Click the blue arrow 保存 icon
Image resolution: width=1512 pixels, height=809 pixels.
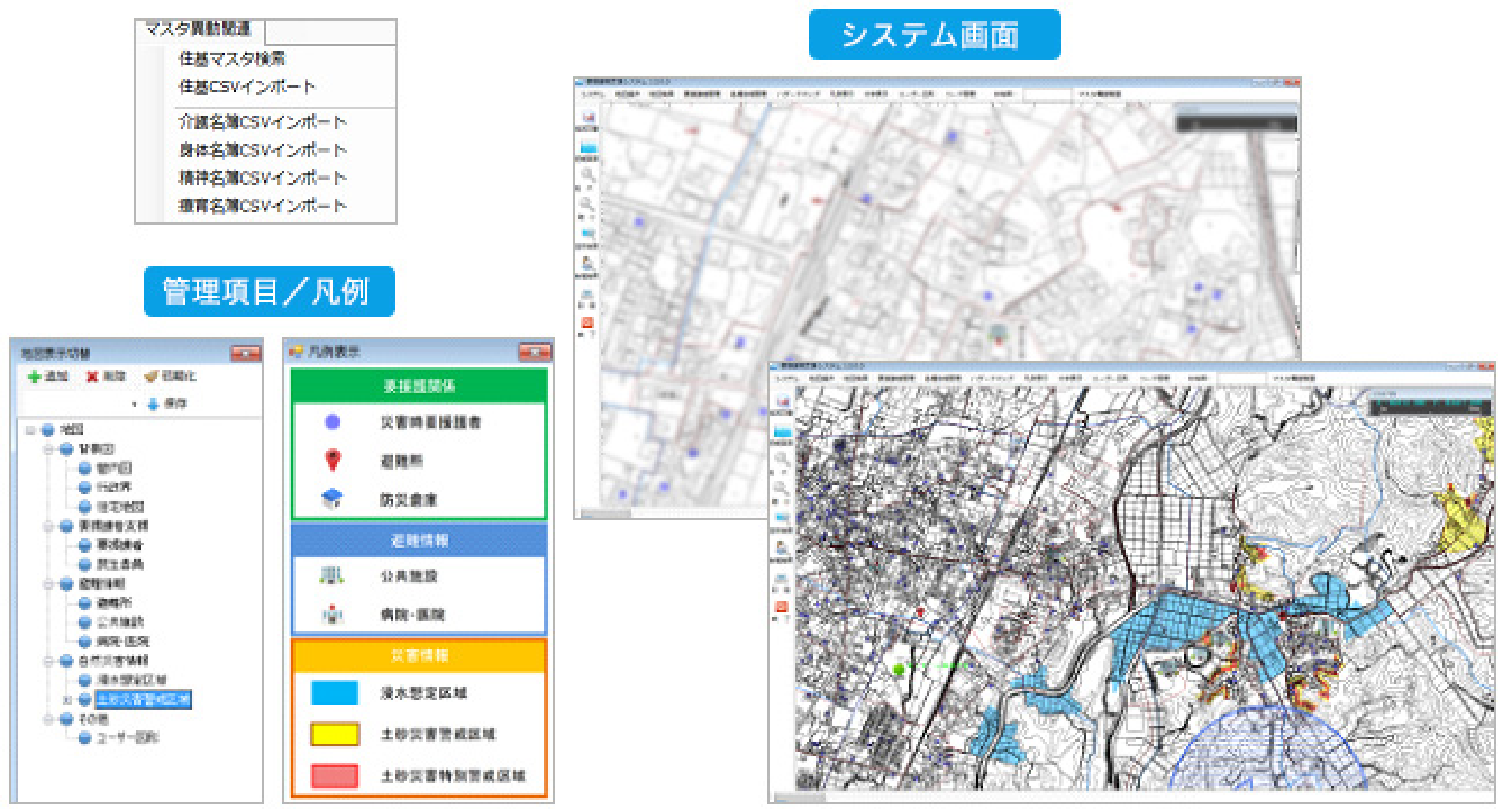click(153, 404)
